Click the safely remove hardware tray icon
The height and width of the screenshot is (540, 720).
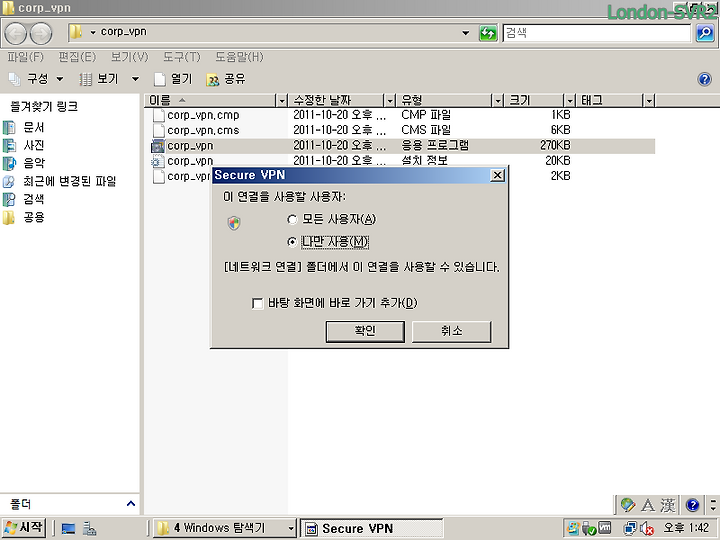point(589,529)
